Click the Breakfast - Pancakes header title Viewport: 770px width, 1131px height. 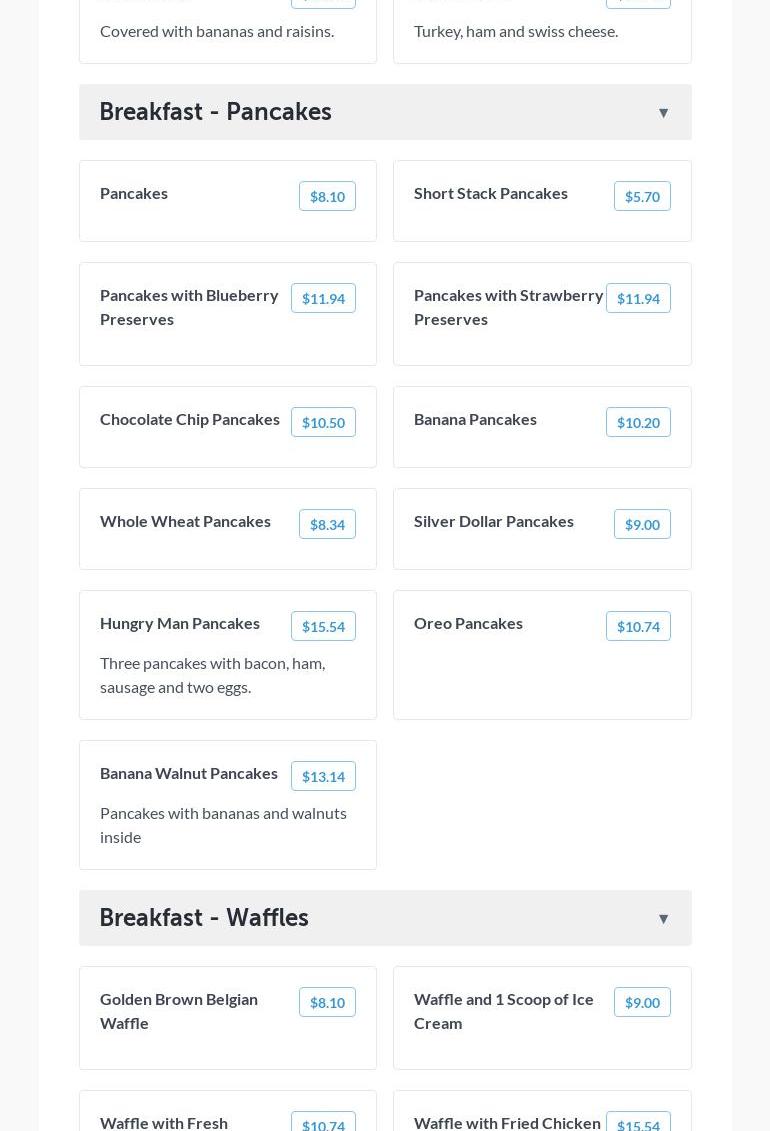[215, 111]
